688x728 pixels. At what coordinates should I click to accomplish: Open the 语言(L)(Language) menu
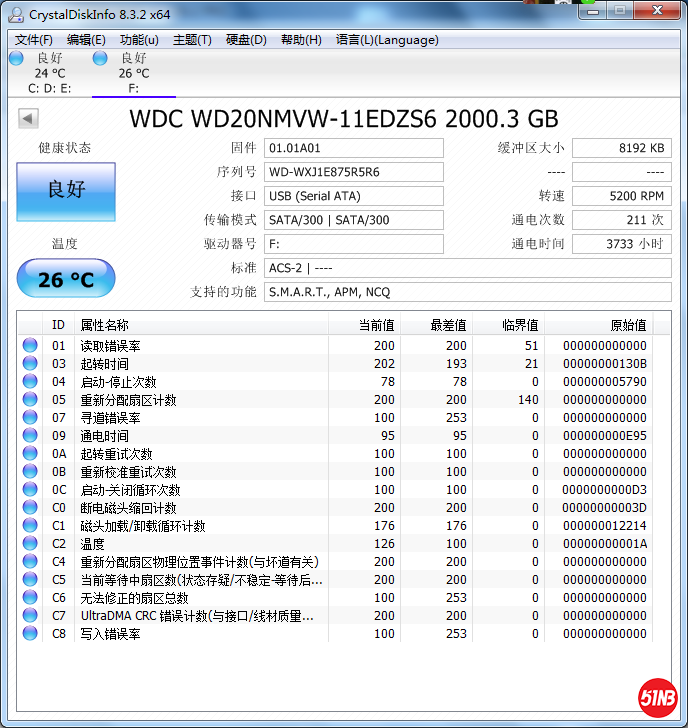[387, 40]
